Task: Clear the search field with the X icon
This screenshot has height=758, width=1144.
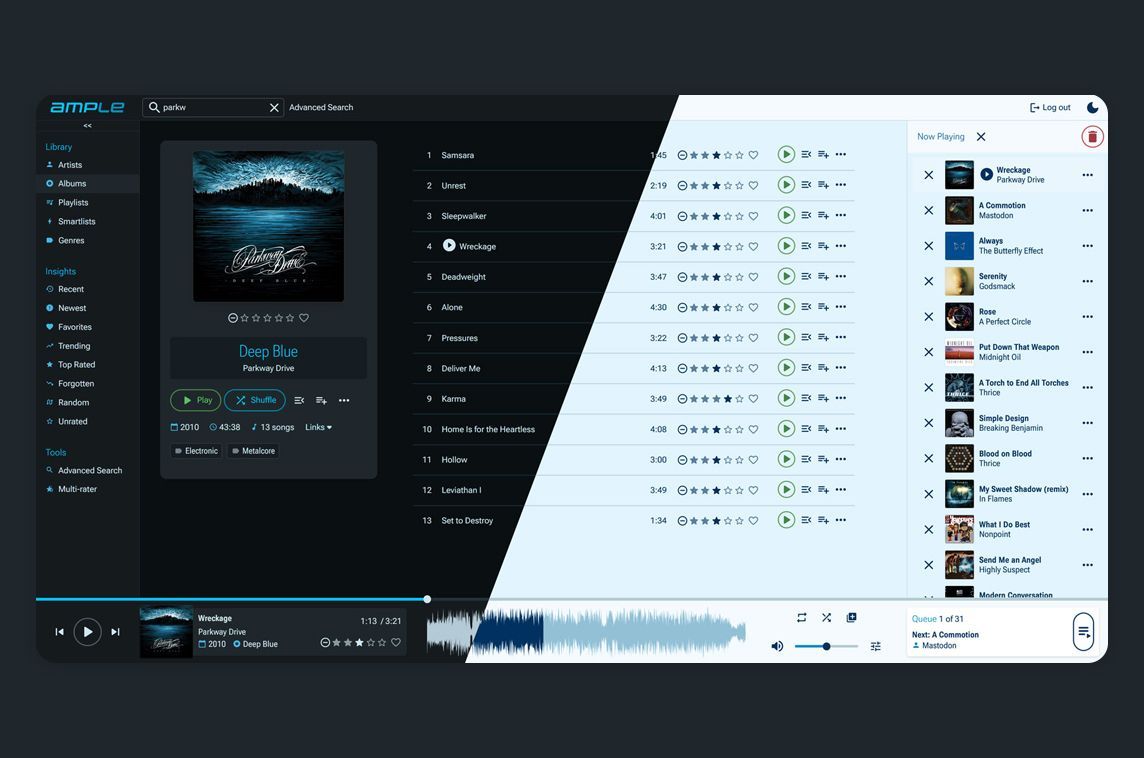Action: (274, 107)
